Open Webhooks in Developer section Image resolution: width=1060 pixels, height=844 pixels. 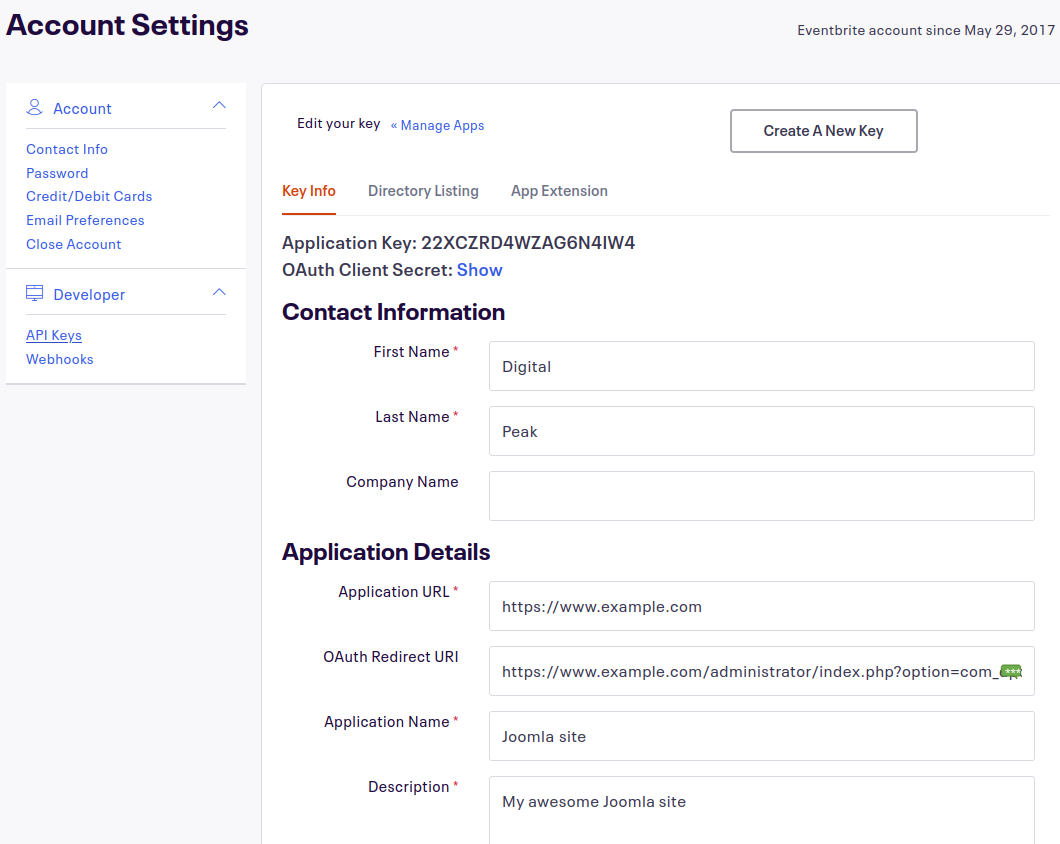(x=60, y=359)
